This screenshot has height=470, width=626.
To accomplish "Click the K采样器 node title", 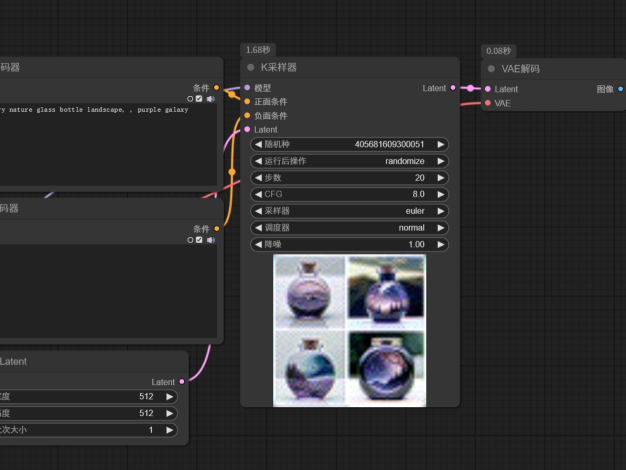I will pos(279,67).
